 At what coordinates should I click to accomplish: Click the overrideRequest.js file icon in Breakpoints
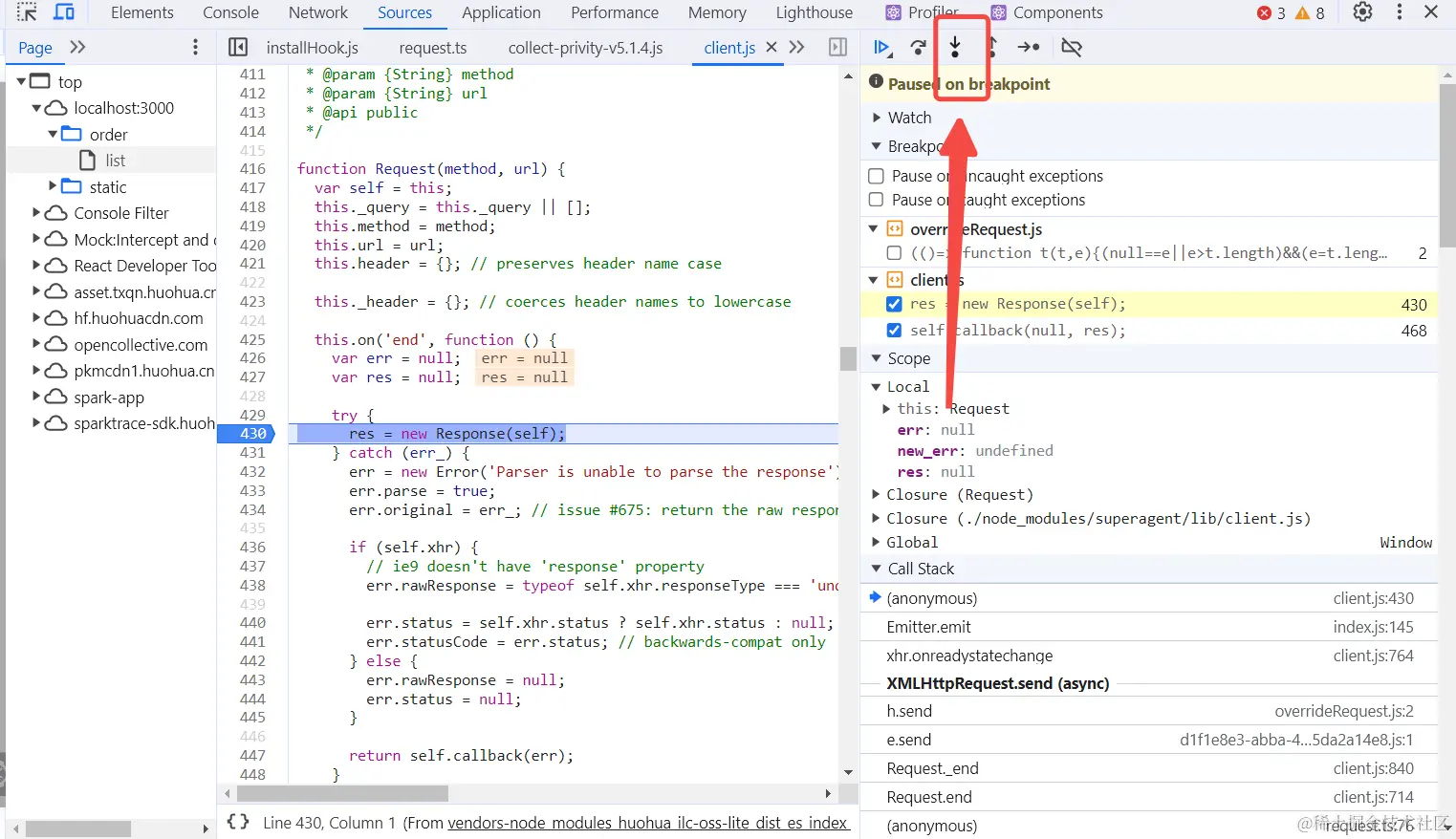pyautogui.click(x=895, y=229)
